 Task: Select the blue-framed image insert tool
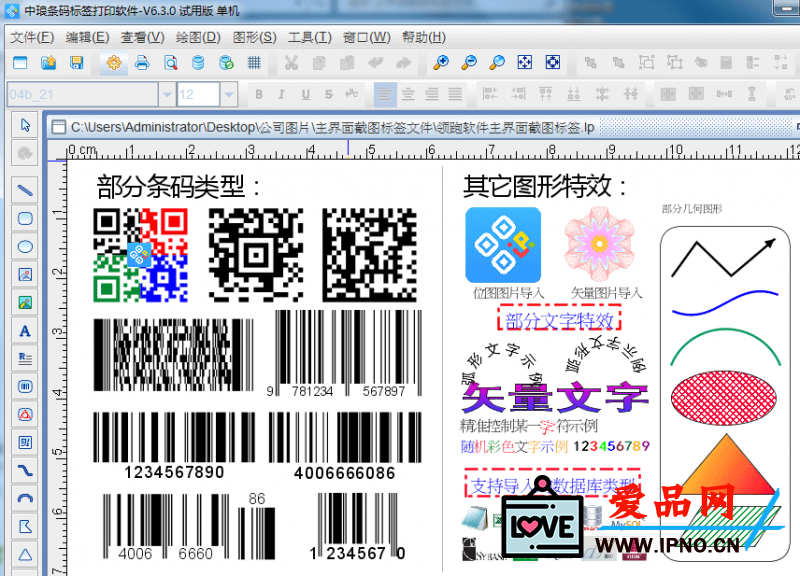pos(25,275)
